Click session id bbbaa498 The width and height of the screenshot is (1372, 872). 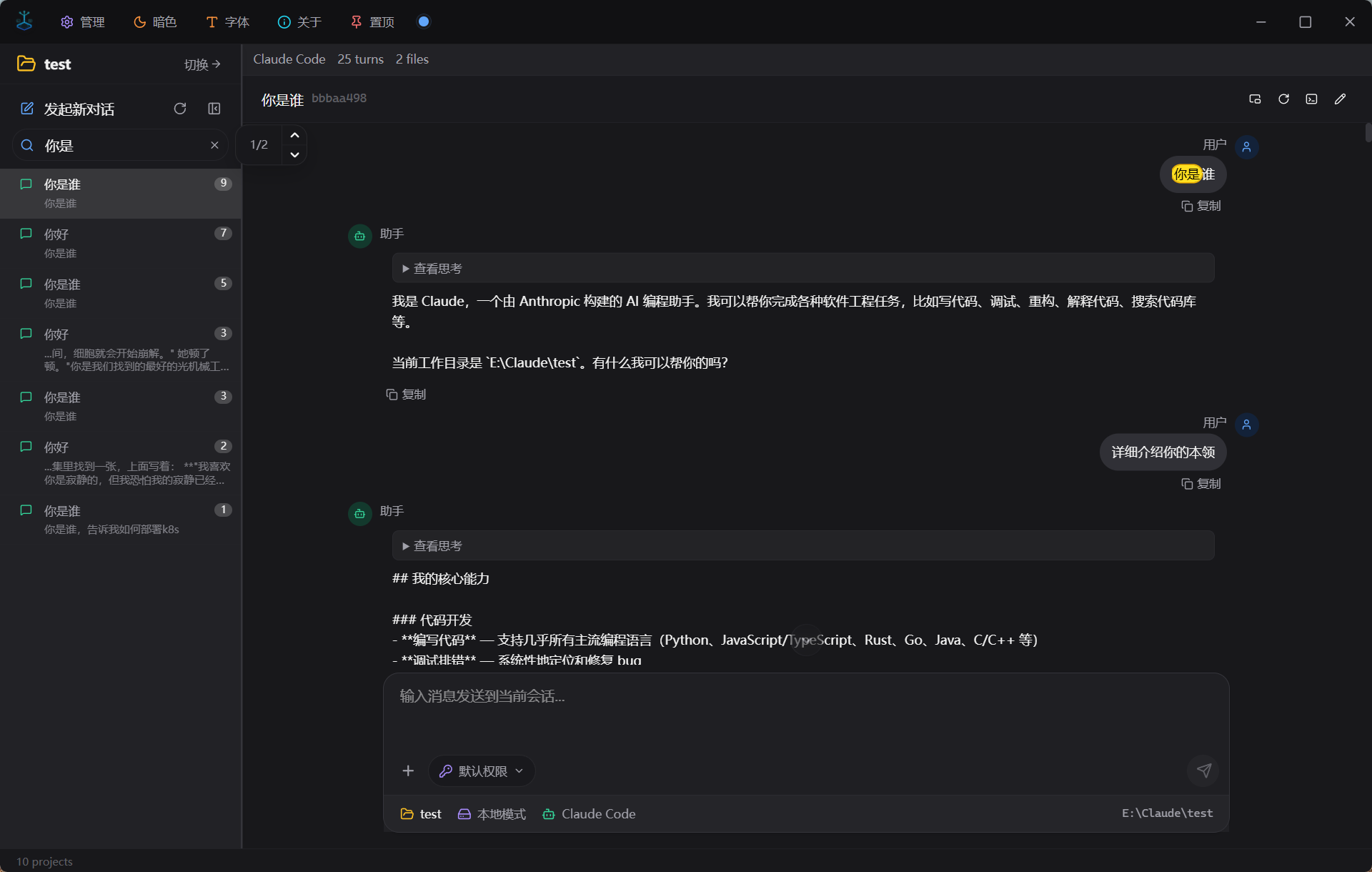point(339,99)
